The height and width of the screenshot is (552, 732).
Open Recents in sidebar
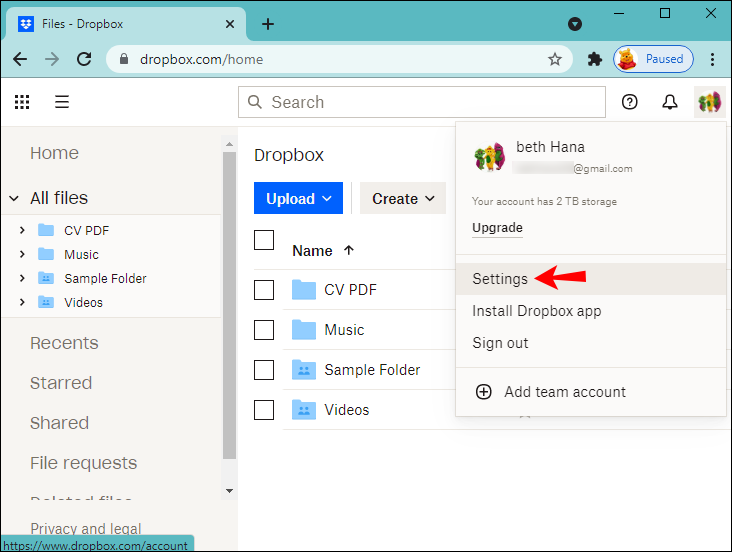(x=64, y=343)
